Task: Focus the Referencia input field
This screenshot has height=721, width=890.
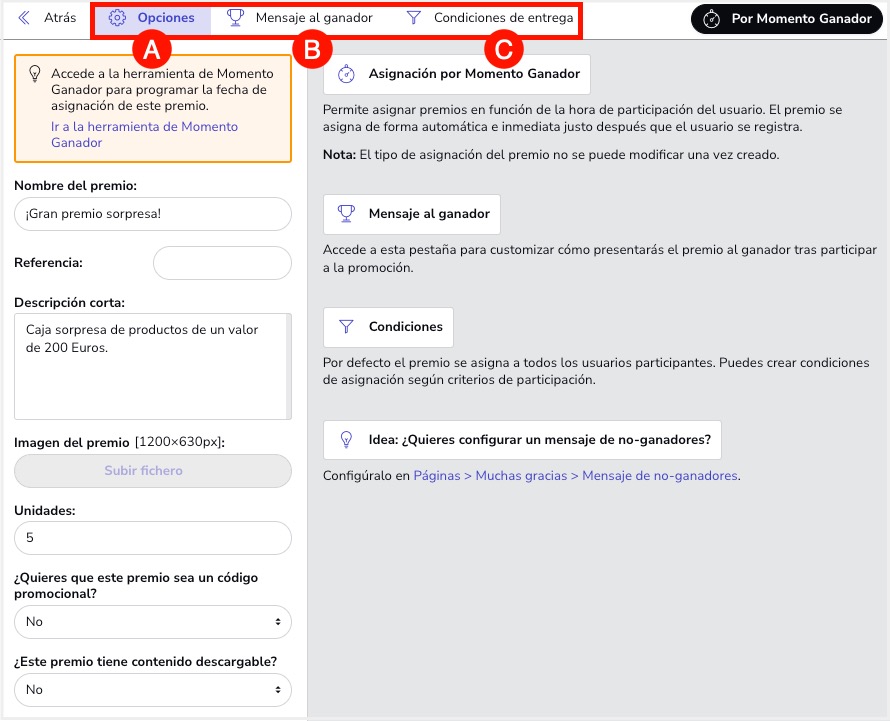Action: pos(221,263)
